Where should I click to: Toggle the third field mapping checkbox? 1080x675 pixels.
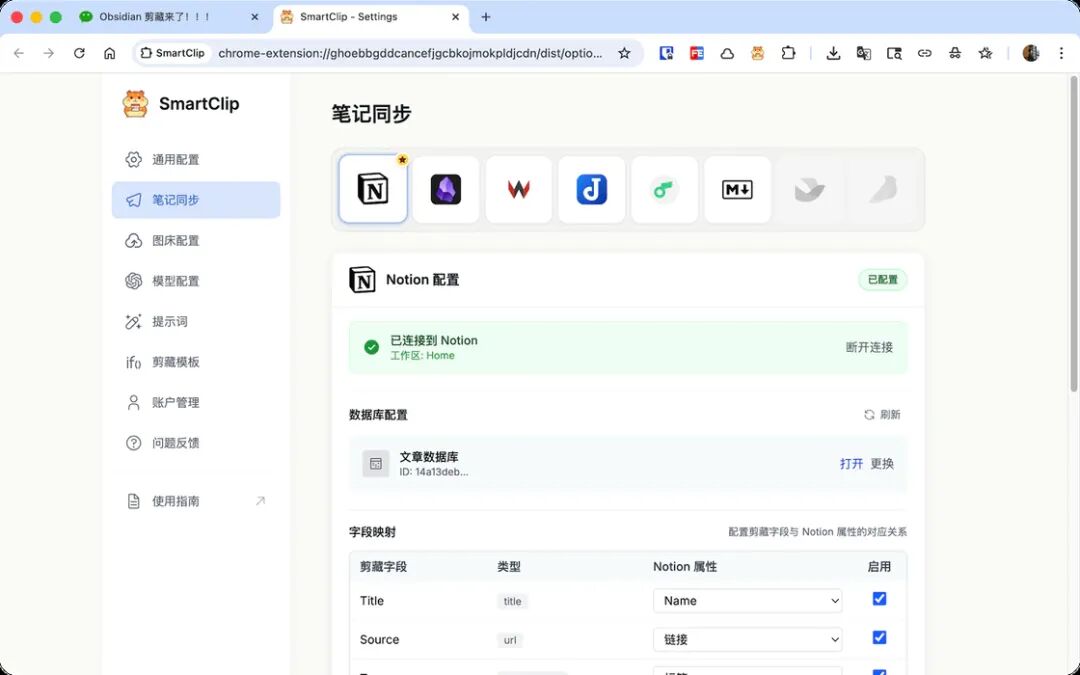[x=879, y=672]
